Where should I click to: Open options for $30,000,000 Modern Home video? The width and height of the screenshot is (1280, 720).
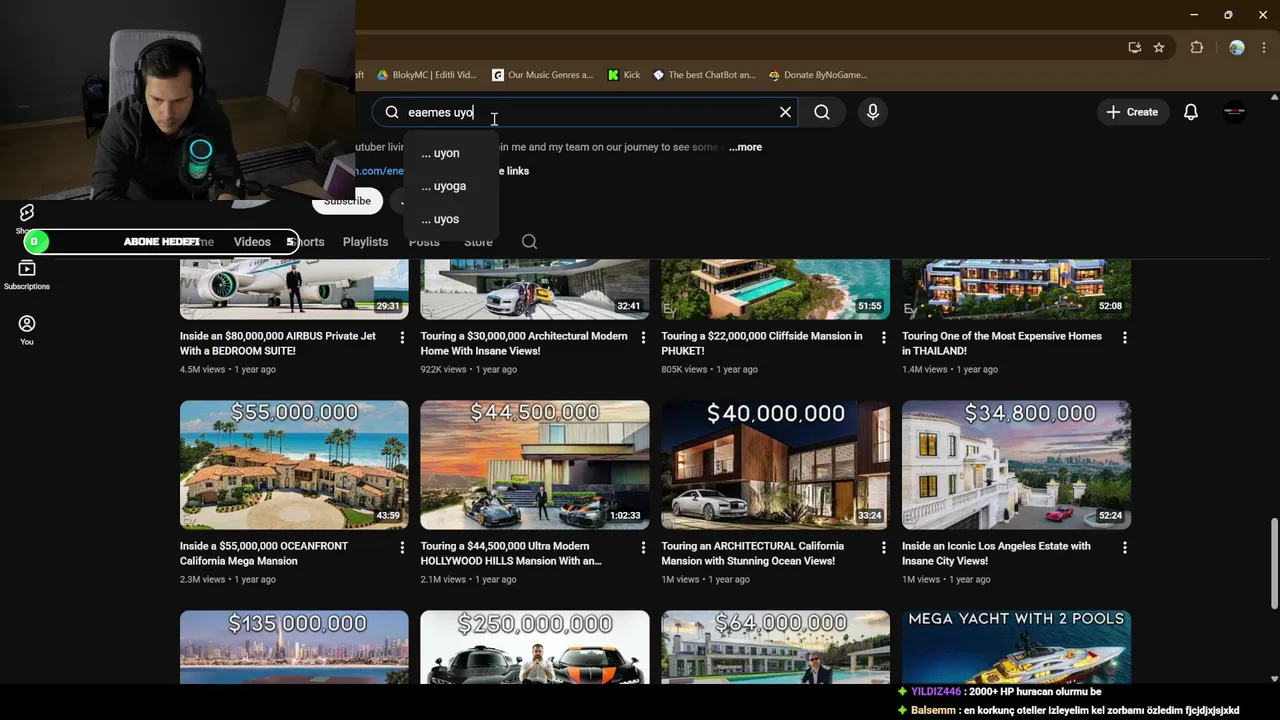pyautogui.click(x=643, y=338)
